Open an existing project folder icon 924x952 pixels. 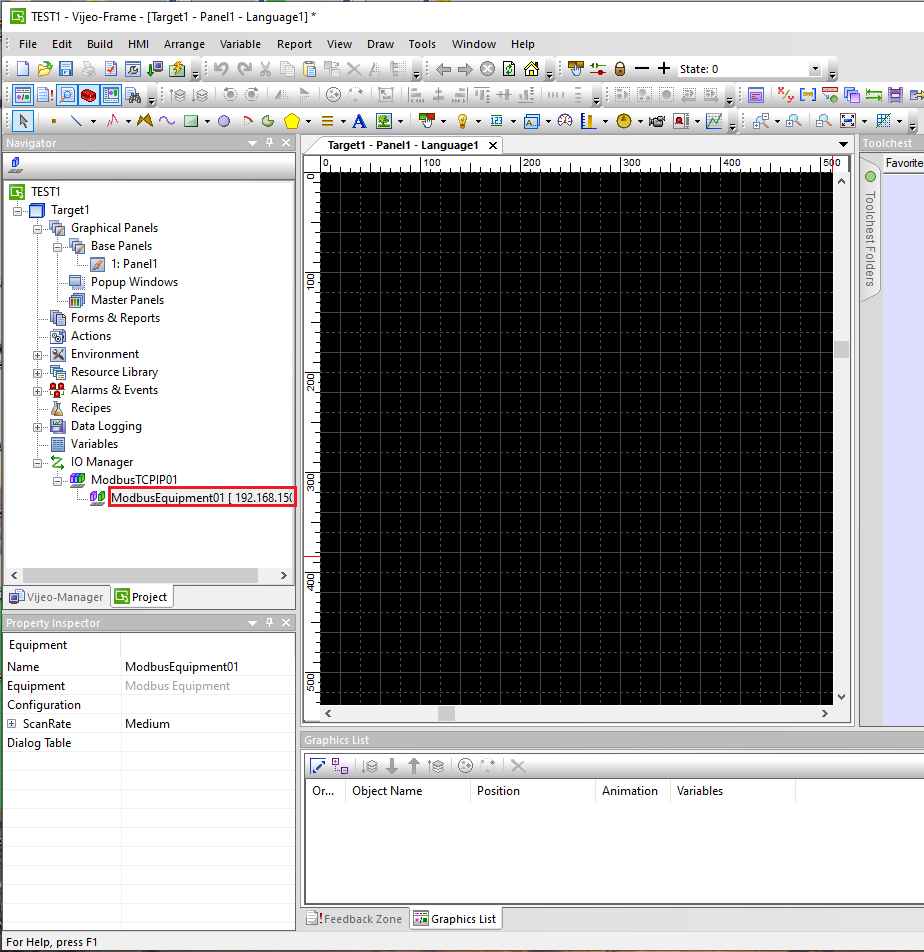[44, 69]
